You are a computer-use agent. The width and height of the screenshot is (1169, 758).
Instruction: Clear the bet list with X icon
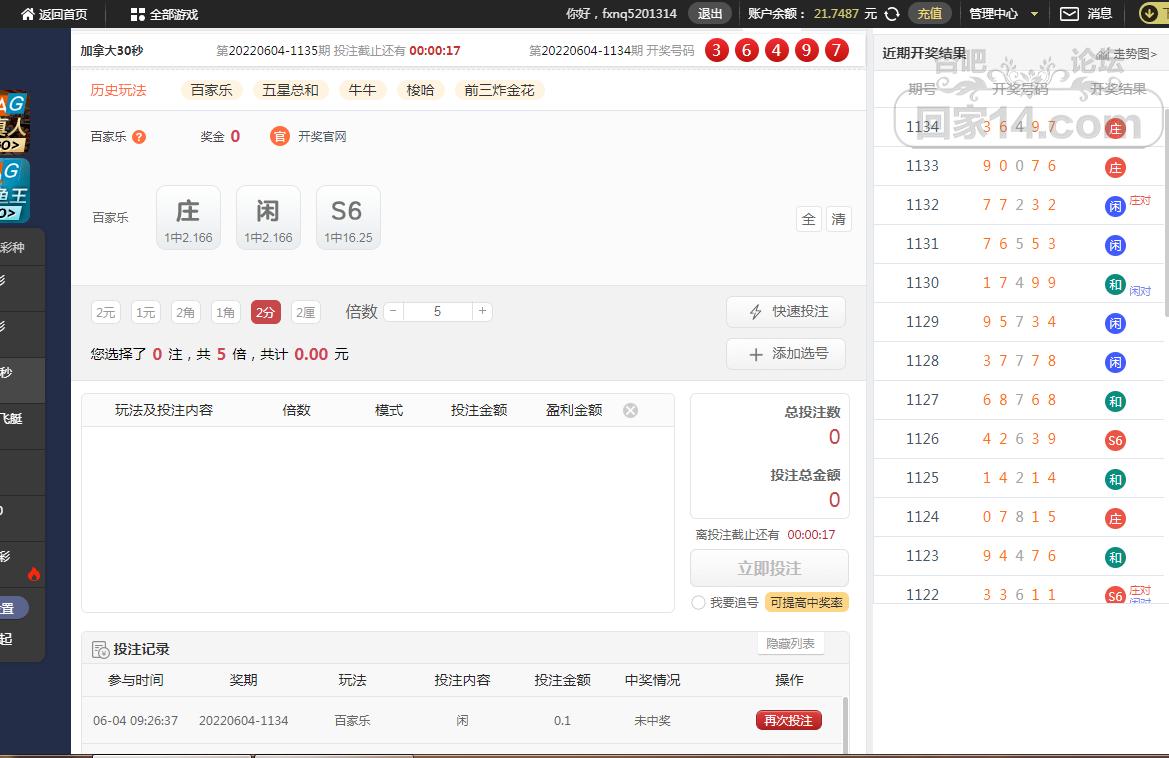tap(630, 410)
